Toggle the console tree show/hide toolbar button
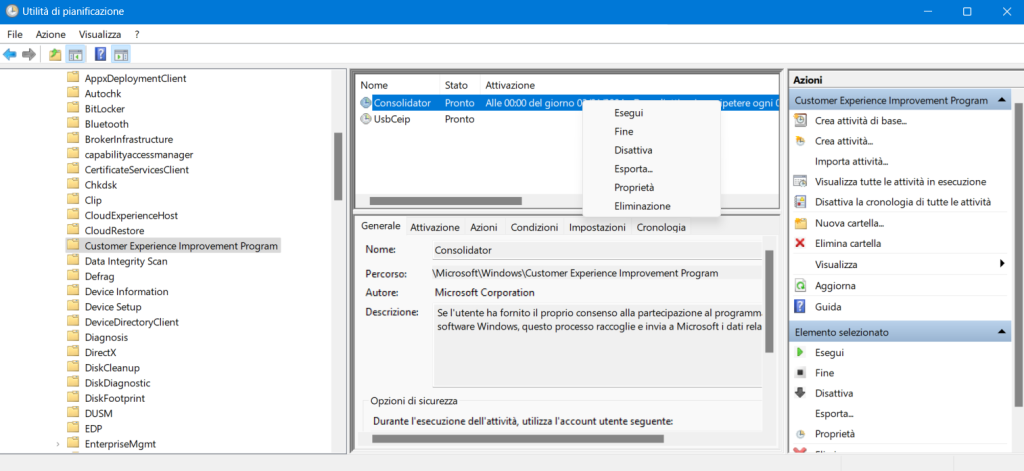This screenshot has width=1024, height=471. tap(75, 54)
